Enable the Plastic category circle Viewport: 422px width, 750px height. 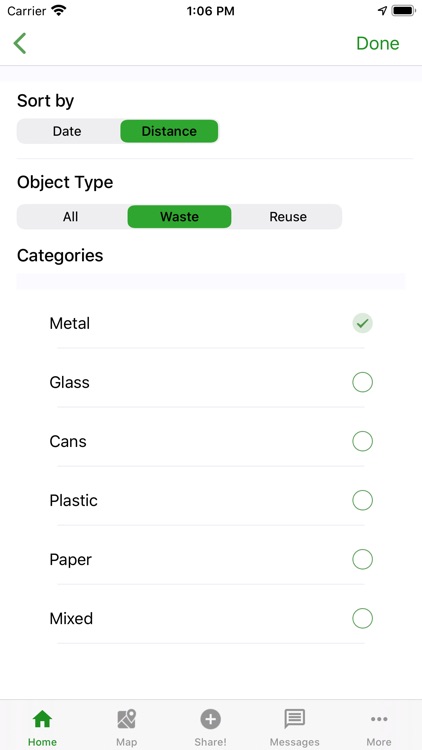pos(362,500)
